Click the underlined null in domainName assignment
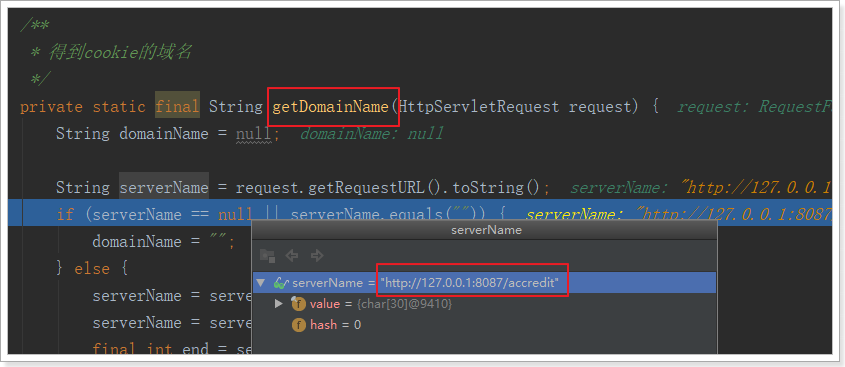Image resolution: width=845 pixels, height=367 pixels. tap(253, 134)
